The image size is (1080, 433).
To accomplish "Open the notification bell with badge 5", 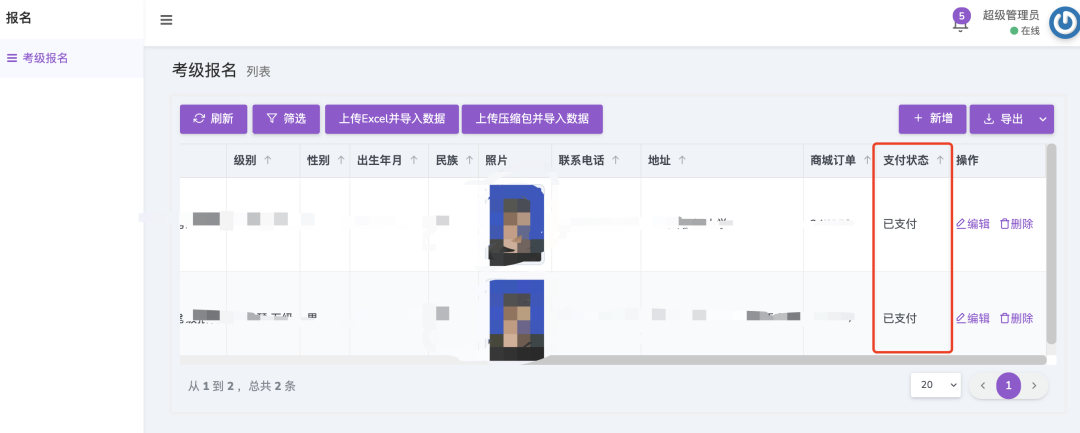I will [960, 23].
